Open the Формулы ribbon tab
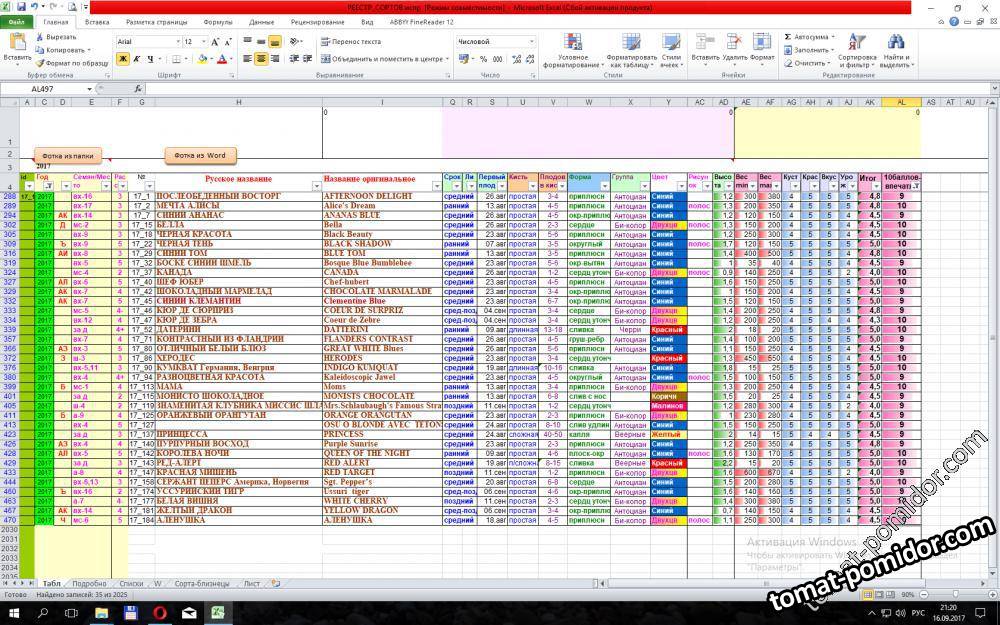The width and height of the screenshot is (1000, 625). pos(217,21)
